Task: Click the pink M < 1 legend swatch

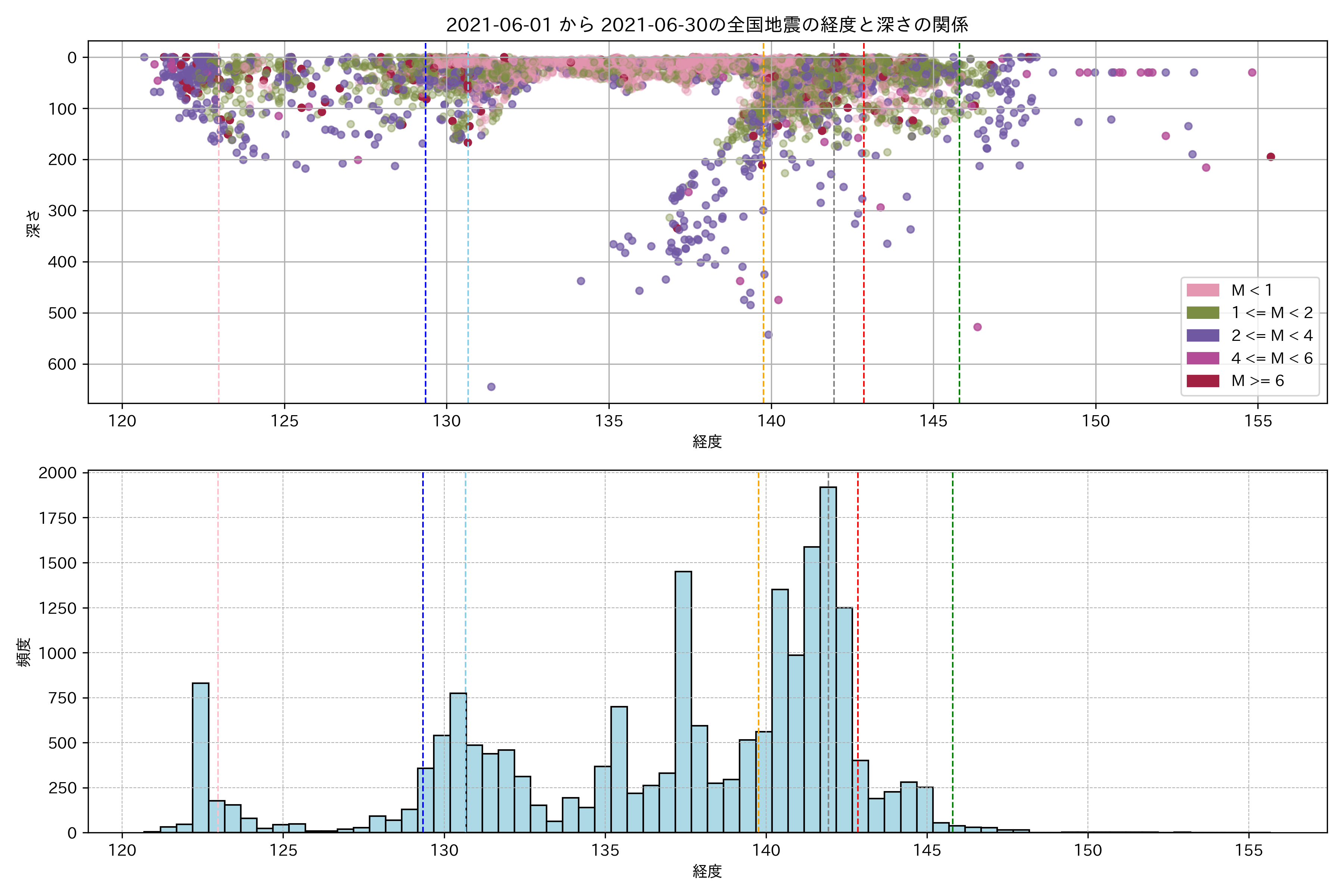Action: coord(1202,290)
